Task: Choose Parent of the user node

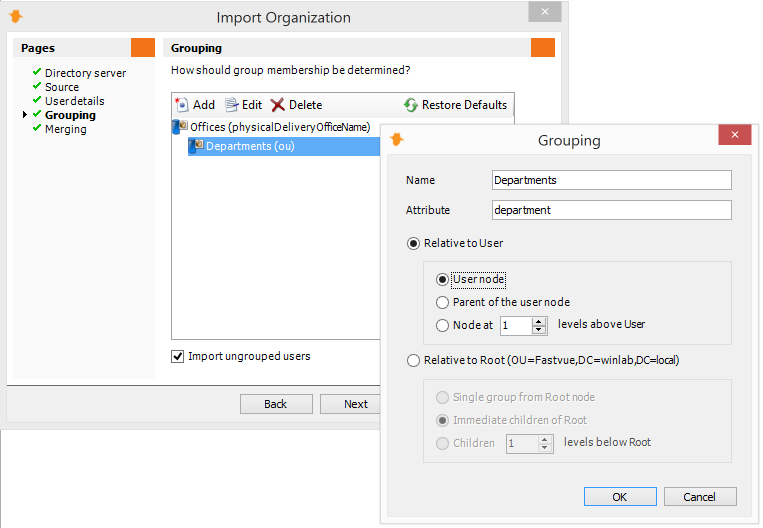Action: (442, 302)
